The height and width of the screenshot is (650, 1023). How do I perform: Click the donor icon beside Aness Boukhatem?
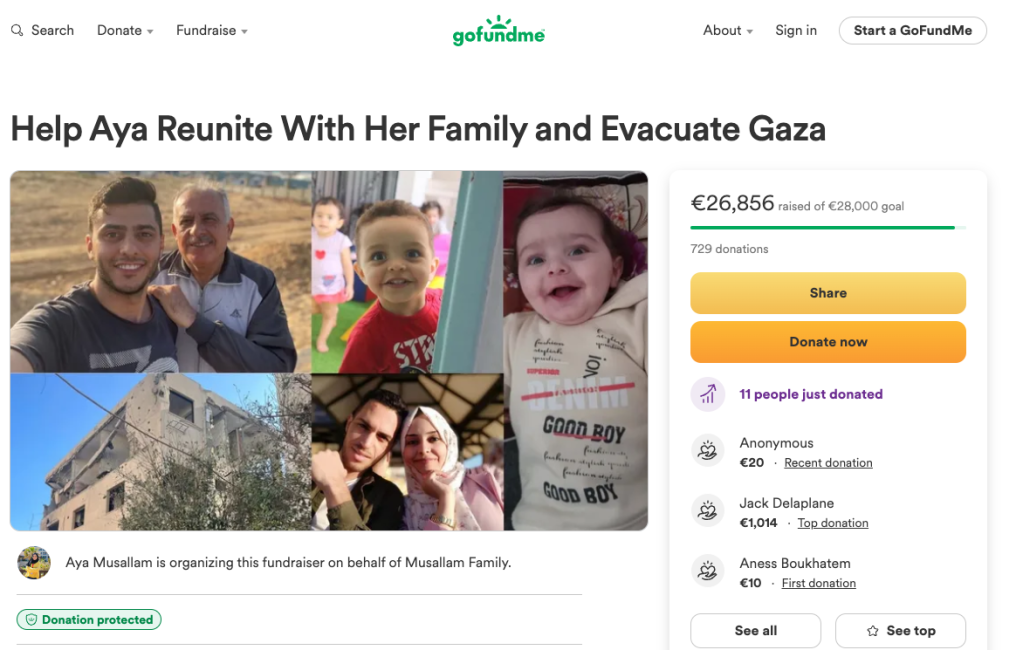click(708, 572)
